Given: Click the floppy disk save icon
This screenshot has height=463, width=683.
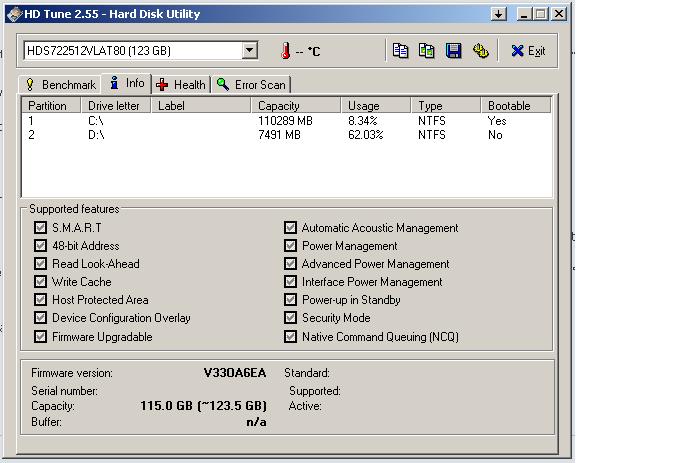Looking at the screenshot, I should tap(453, 51).
